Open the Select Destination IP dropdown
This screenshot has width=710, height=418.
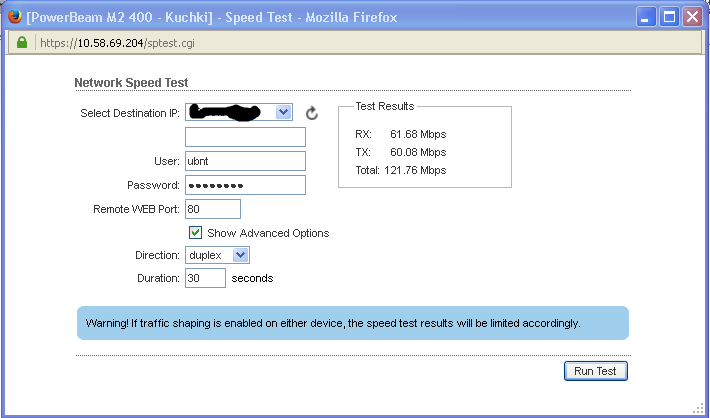[x=239, y=112]
